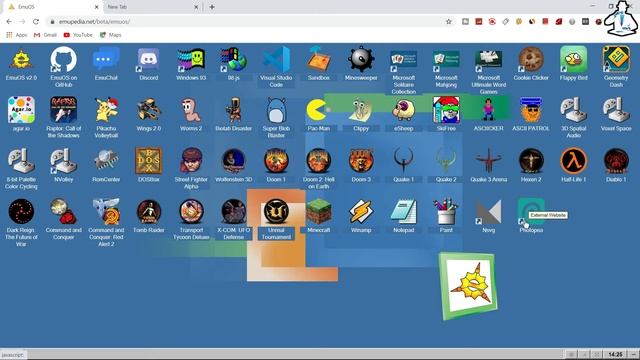The height and width of the screenshot is (360, 640).
Task: Launch Visual Studio Code icon
Action: click(x=276, y=60)
